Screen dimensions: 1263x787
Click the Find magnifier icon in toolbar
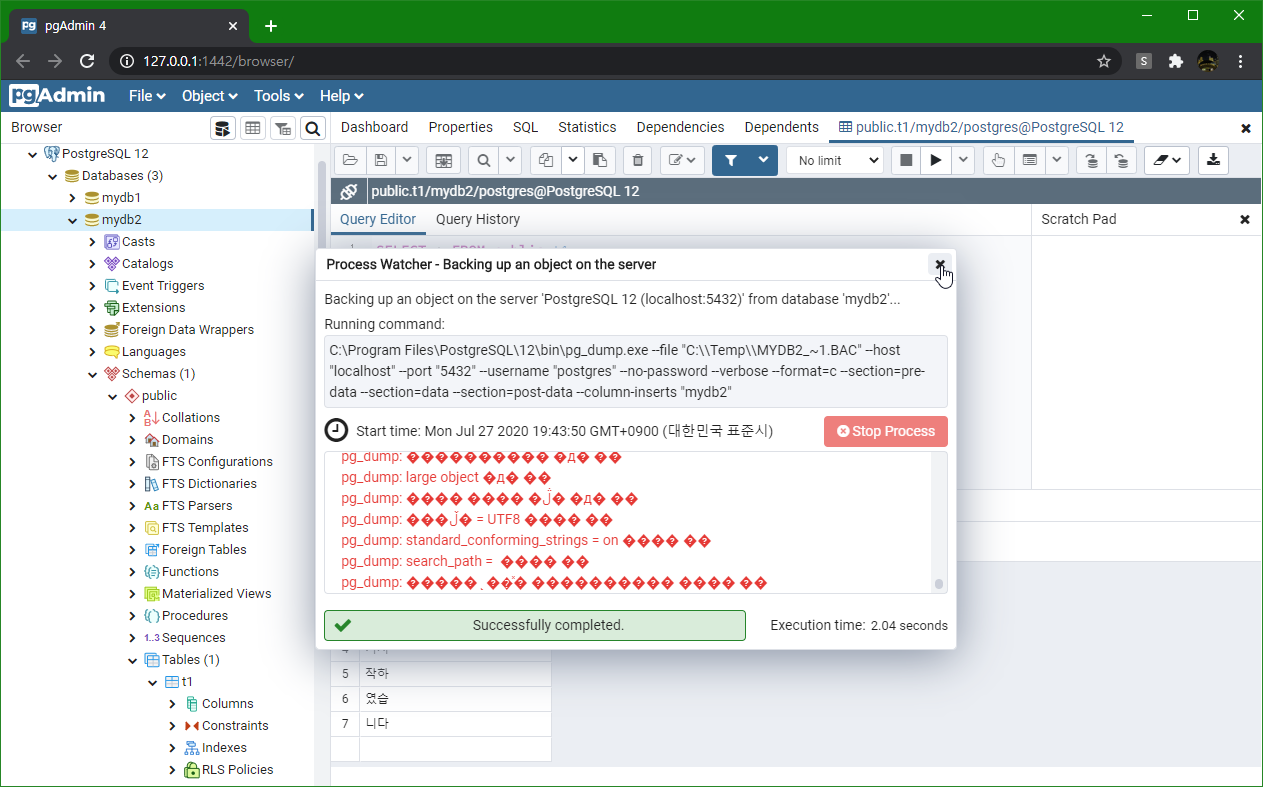click(483, 160)
